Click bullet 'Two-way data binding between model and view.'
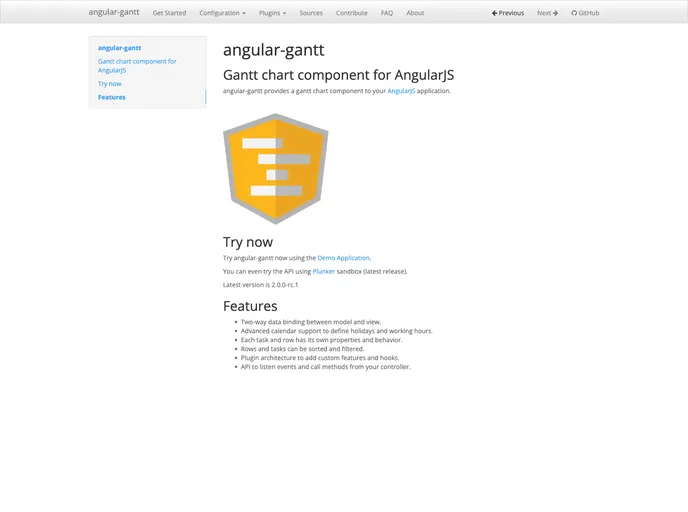The height and width of the screenshot is (512, 688). 311,322
